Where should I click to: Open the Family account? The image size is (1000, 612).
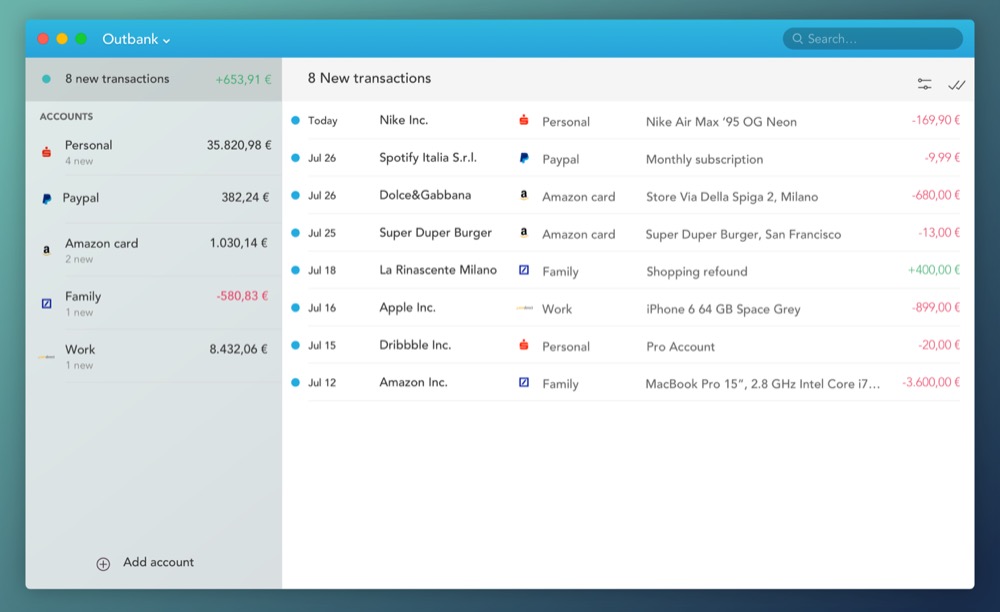(154, 303)
